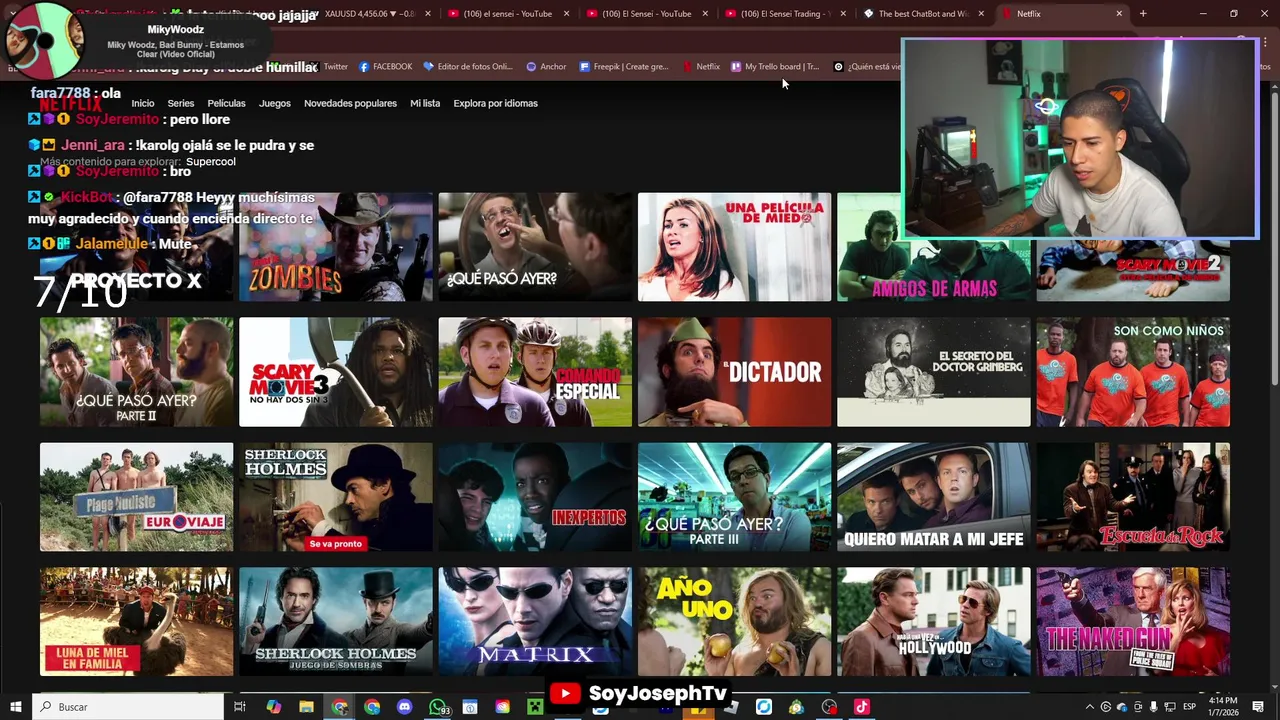Open FACEBOOK bookmark
The image size is (1280, 720).
(385, 67)
